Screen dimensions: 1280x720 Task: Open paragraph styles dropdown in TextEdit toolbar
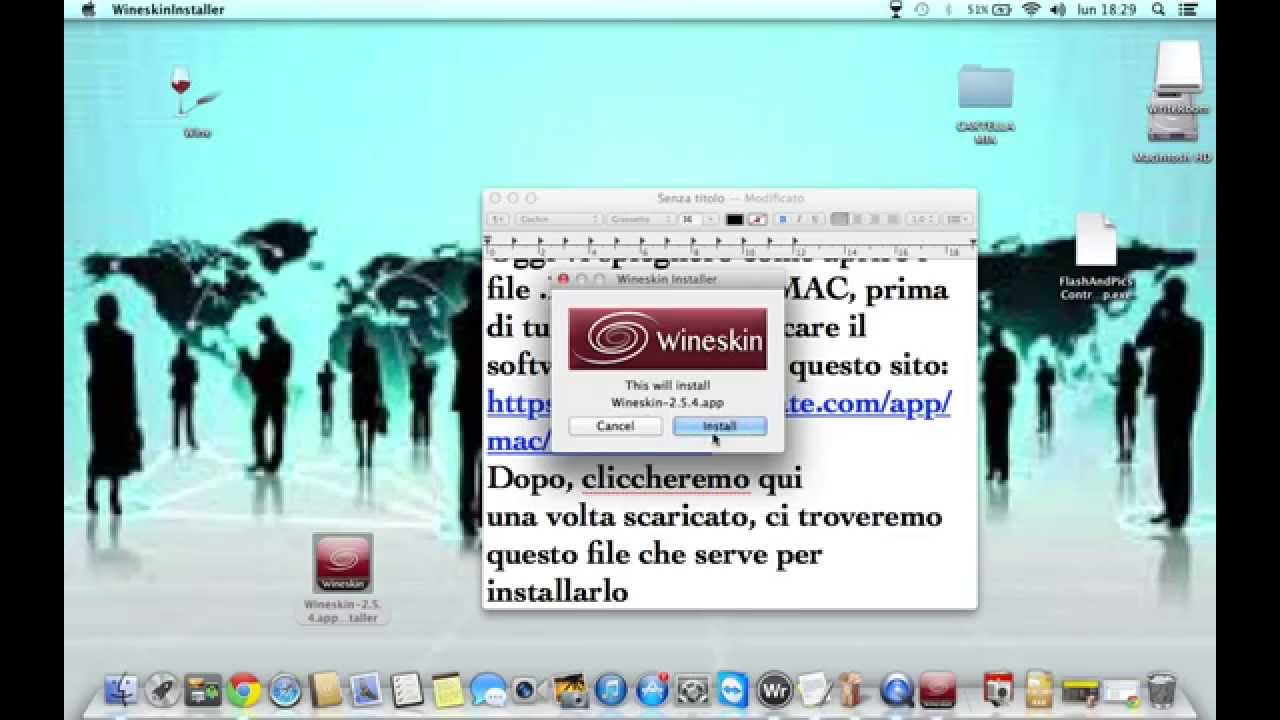coord(498,219)
